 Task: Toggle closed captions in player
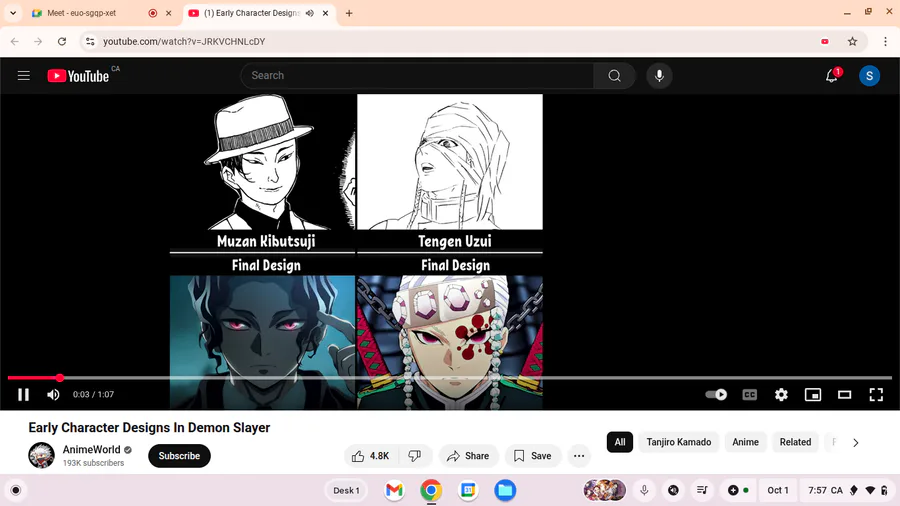(x=749, y=395)
